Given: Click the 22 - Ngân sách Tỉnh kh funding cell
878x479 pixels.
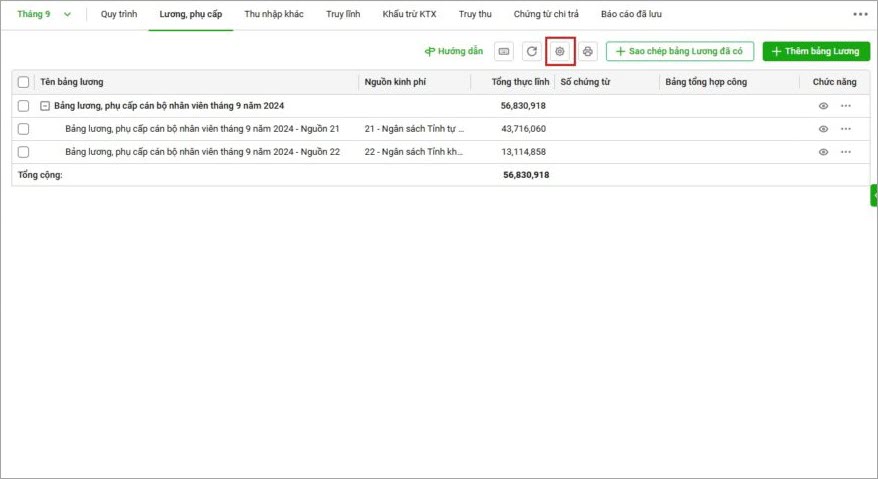Looking at the screenshot, I should 413,152.
